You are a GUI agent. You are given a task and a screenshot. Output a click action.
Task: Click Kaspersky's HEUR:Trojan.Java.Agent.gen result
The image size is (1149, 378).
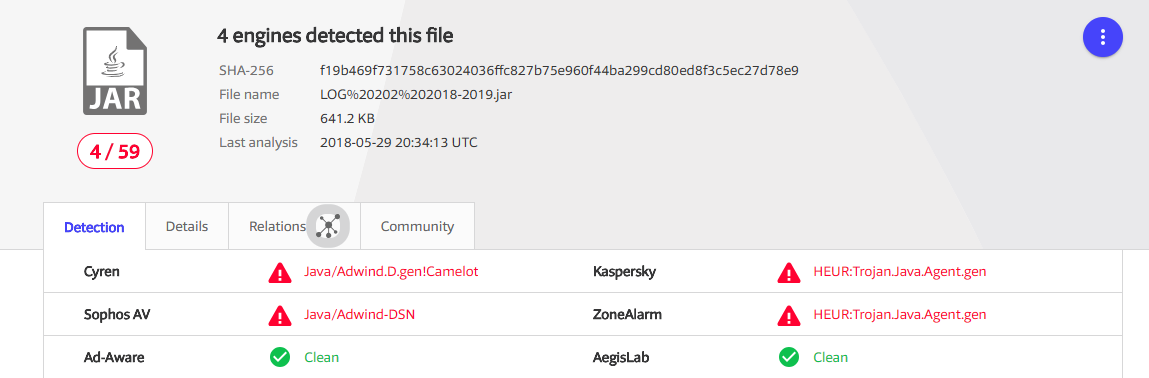pos(900,272)
